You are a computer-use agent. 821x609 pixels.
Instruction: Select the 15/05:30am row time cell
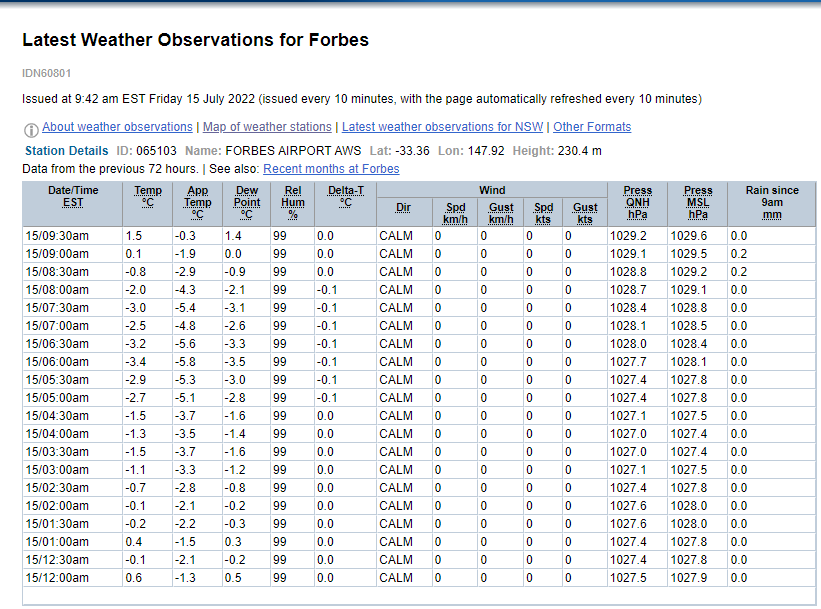pos(72,380)
